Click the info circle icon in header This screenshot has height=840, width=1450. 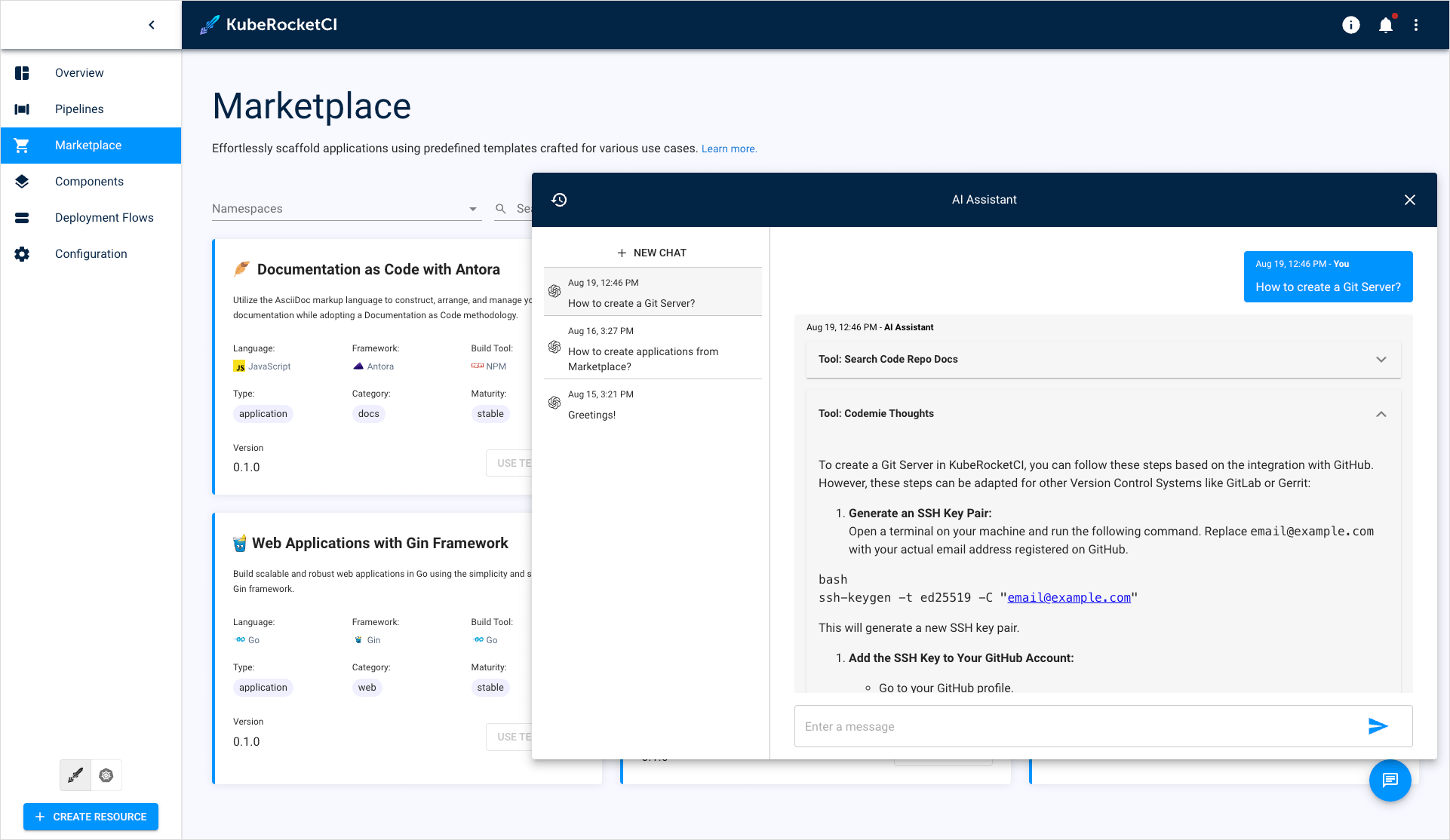click(x=1351, y=25)
